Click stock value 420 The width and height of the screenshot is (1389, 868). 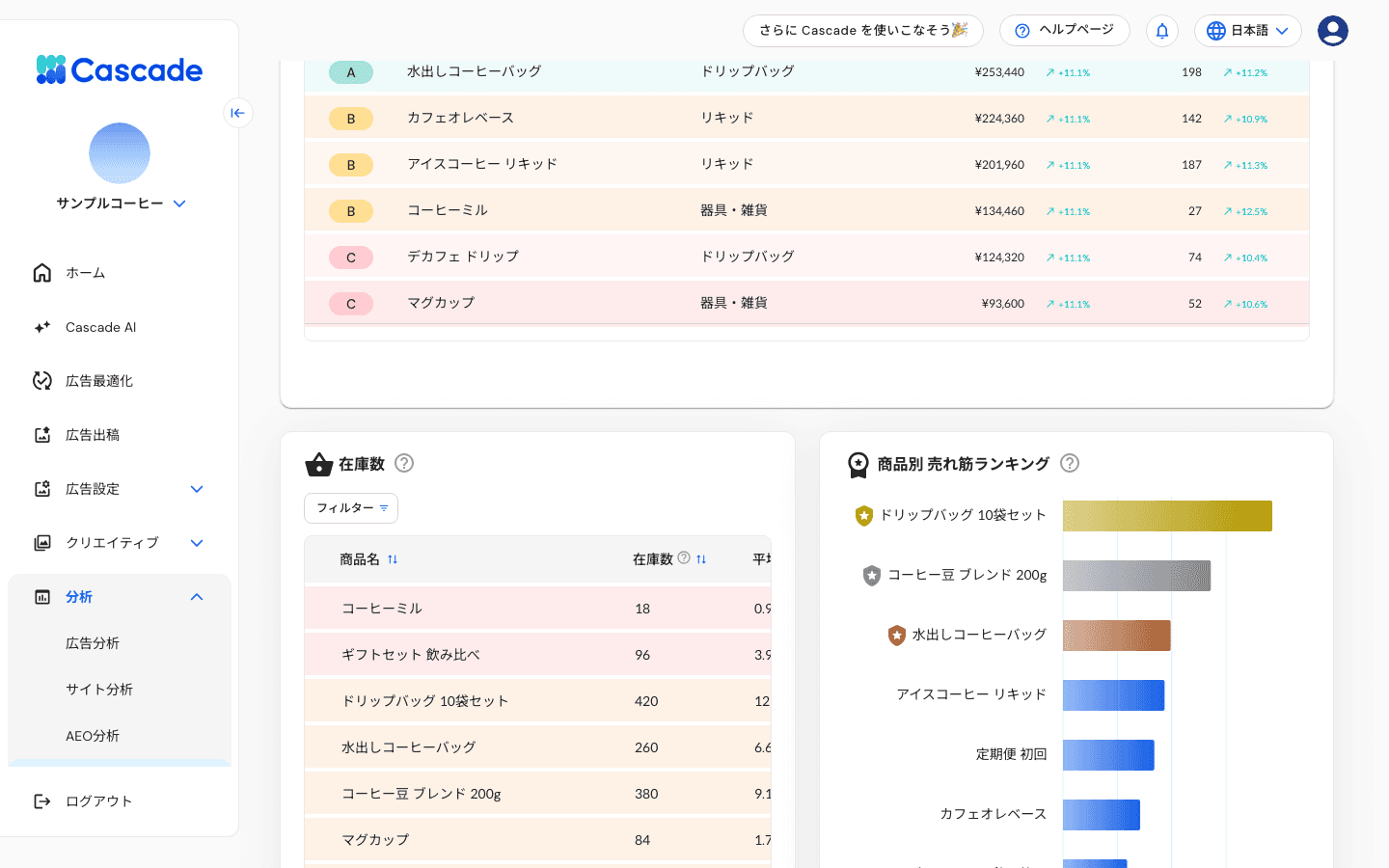pos(646,701)
